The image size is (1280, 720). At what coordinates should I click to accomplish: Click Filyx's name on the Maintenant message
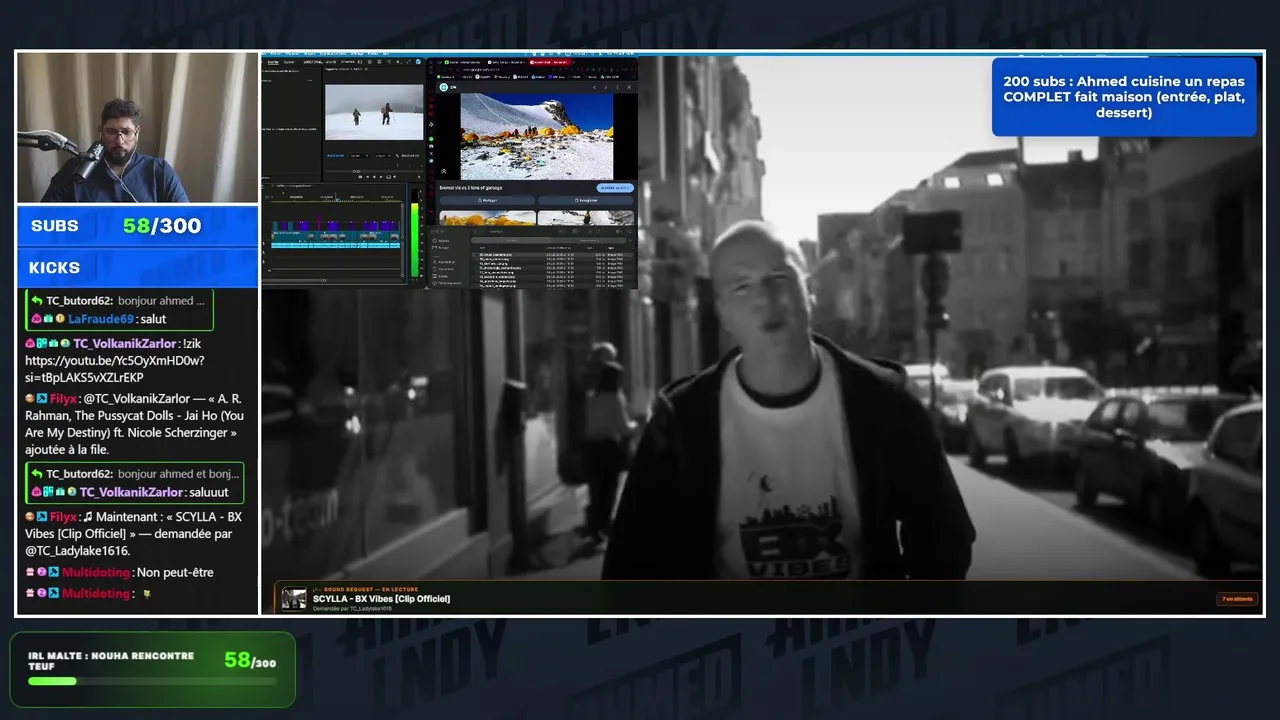[63, 517]
